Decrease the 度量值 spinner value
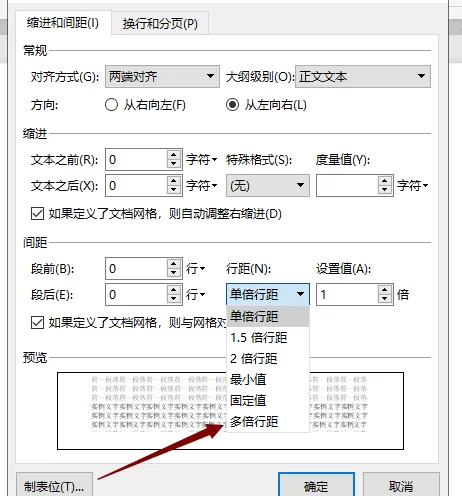This screenshot has width=462, height=496. point(385,190)
